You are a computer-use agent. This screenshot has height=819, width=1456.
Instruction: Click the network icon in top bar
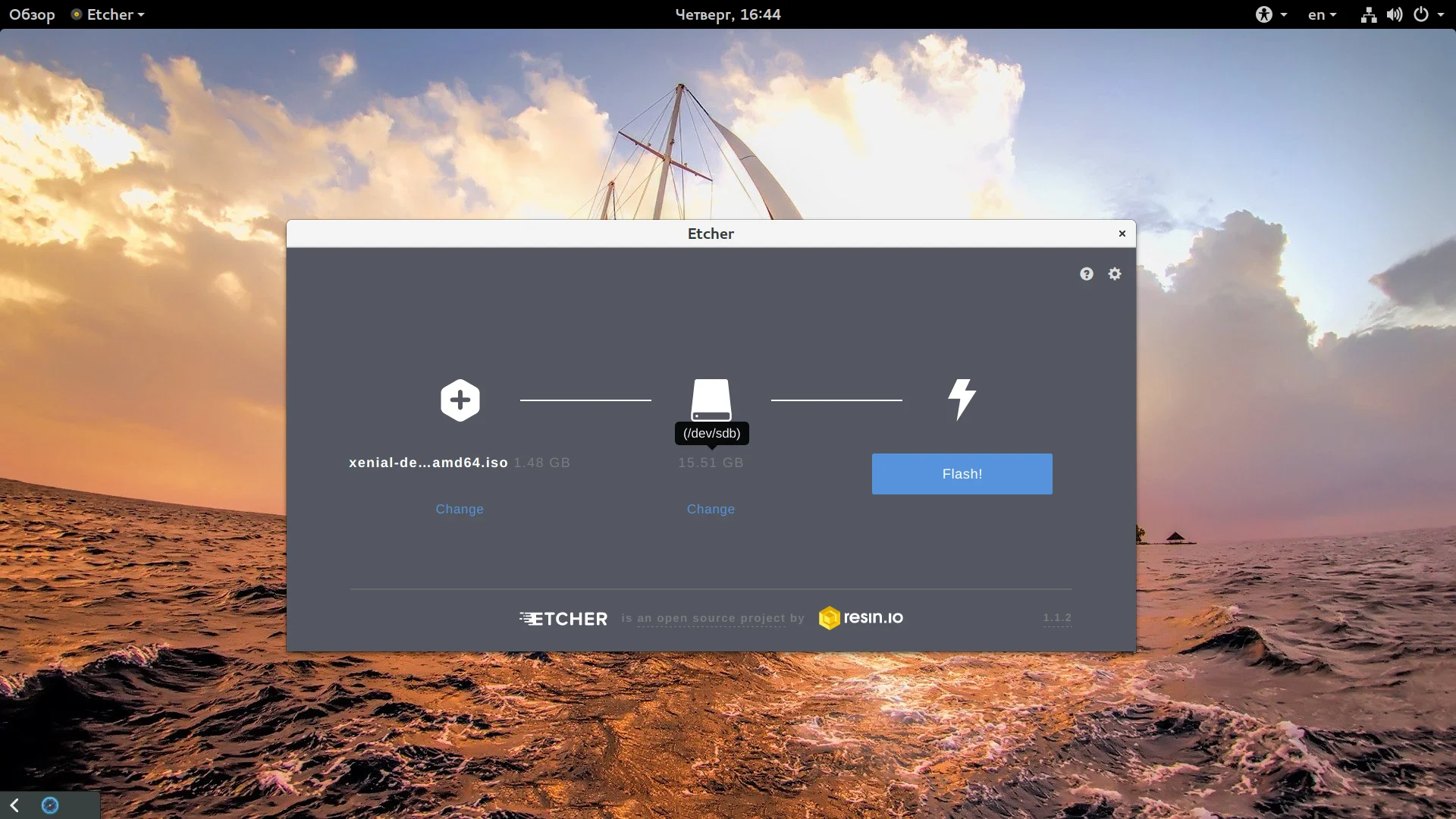point(1368,14)
